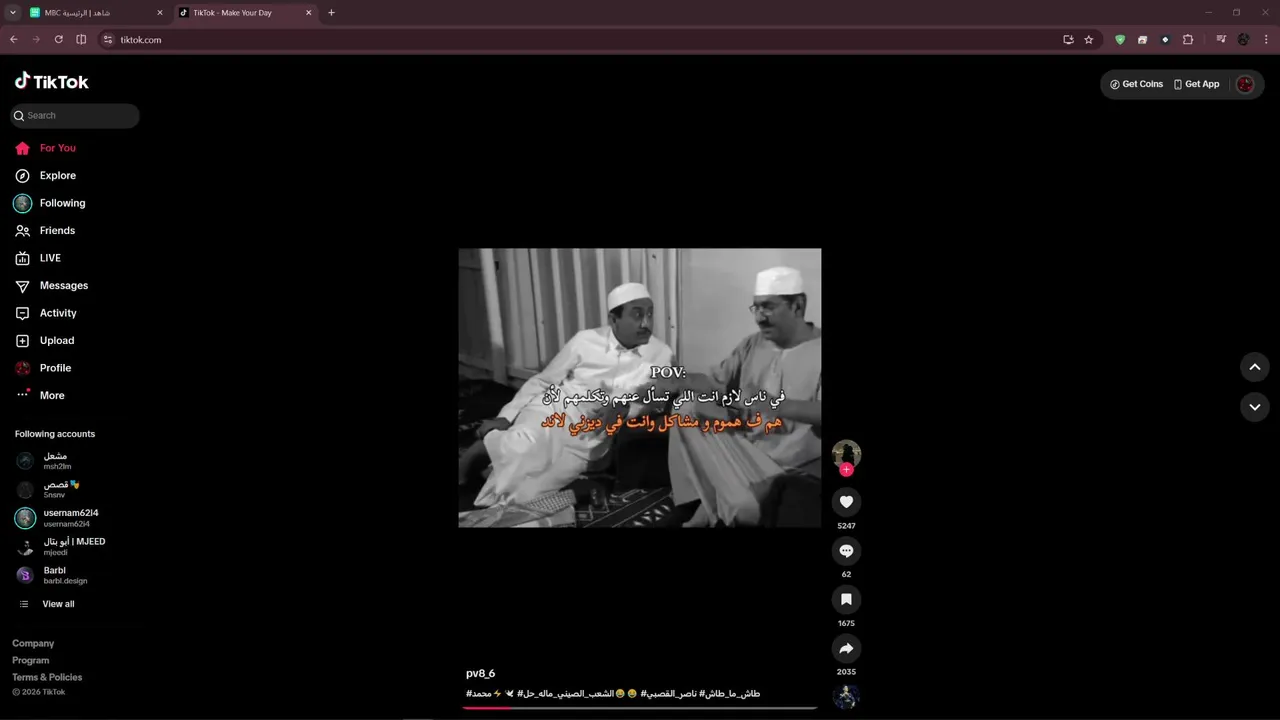Image resolution: width=1280 pixels, height=720 pixels.
Task: Toggle browser side panel icon
Action: tap(82, 40)
